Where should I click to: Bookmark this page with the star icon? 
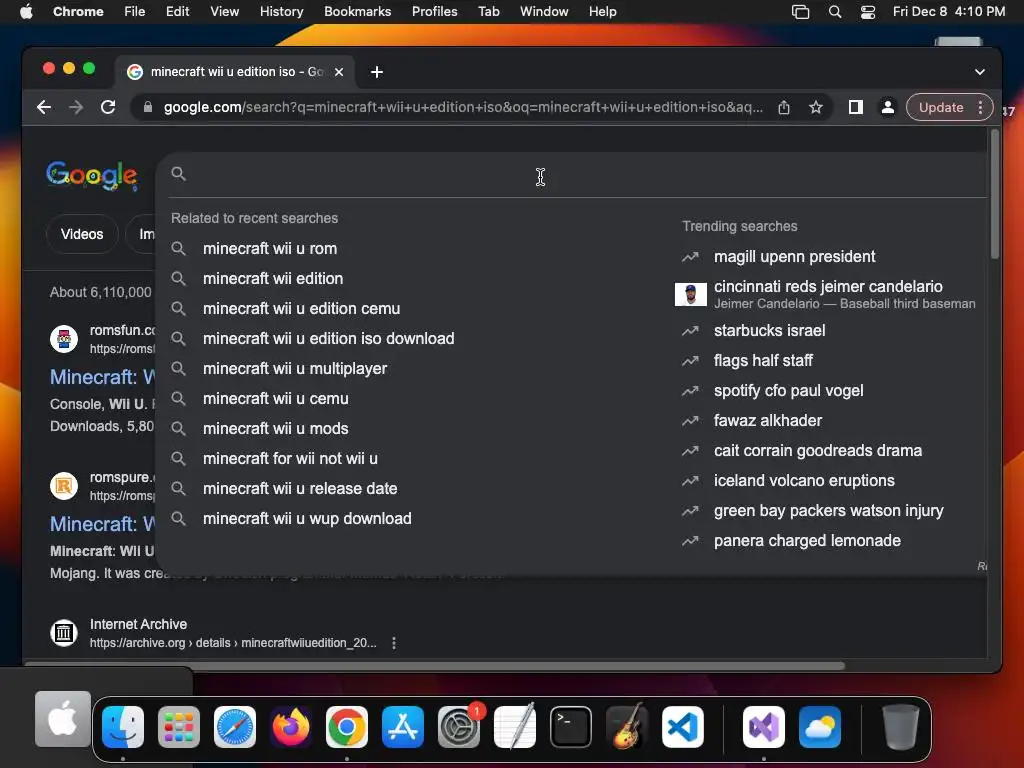point(816,107)
